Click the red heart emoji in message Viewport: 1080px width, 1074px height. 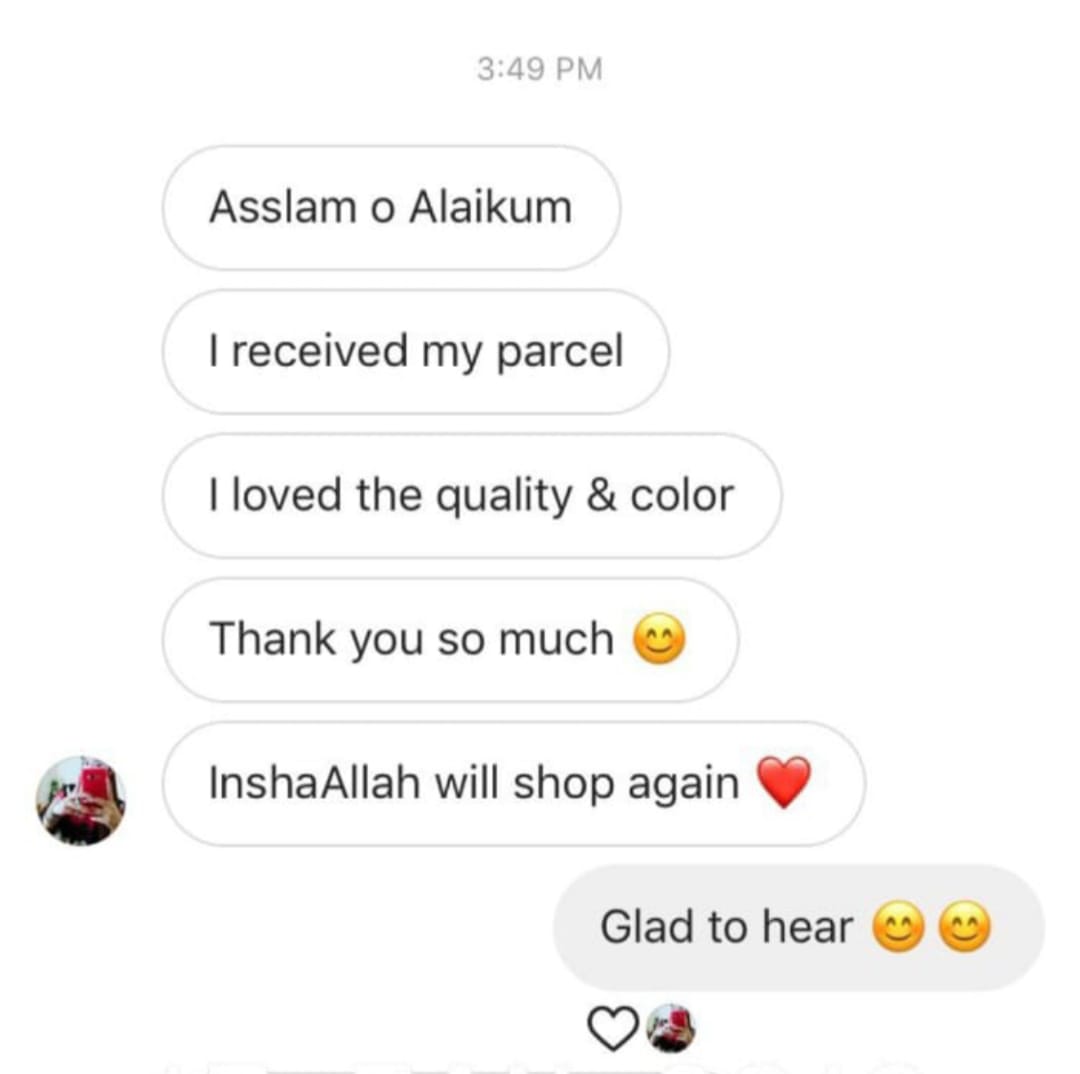(x=784, y=783)
